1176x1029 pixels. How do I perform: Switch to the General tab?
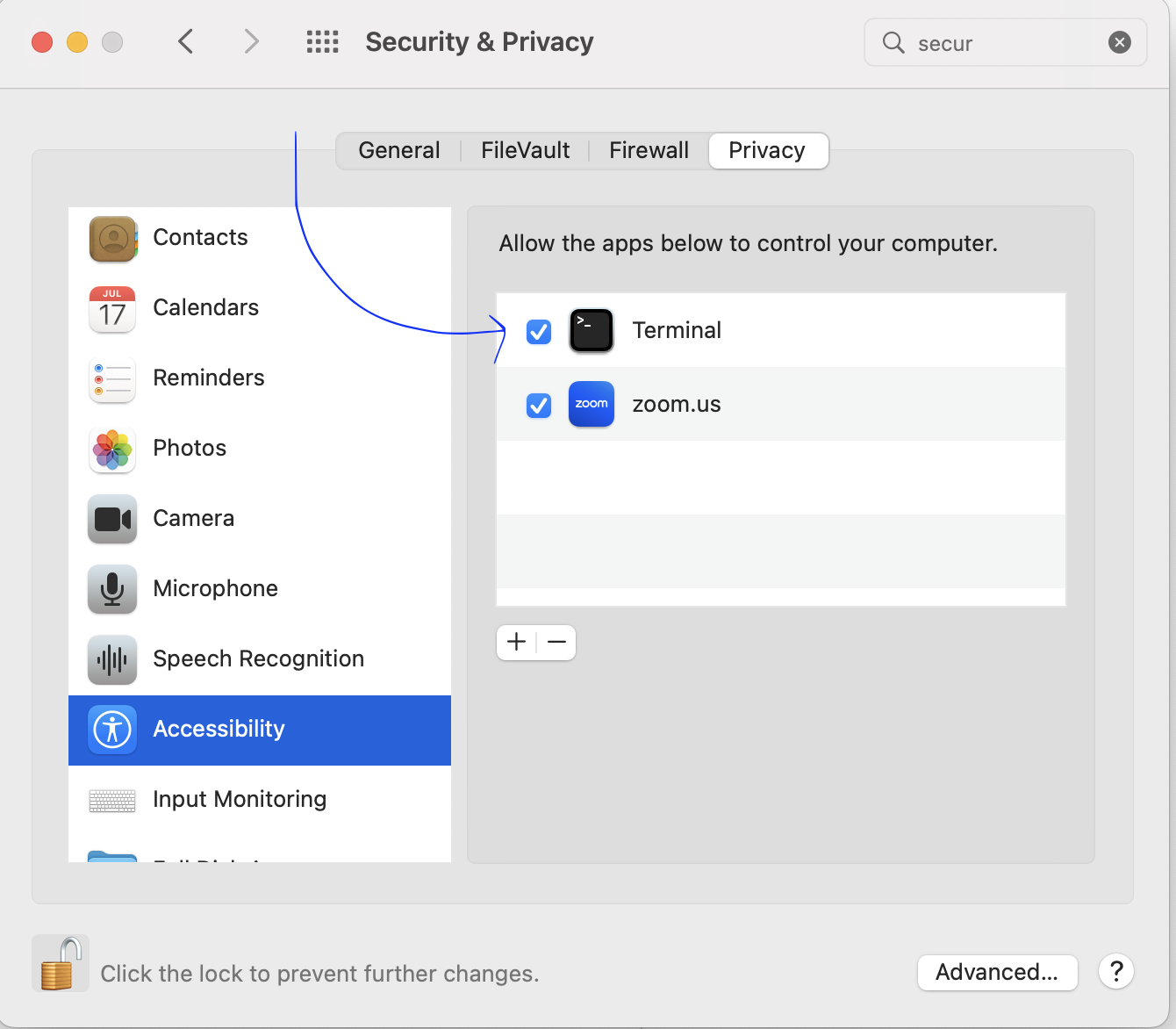coord(399,151)
